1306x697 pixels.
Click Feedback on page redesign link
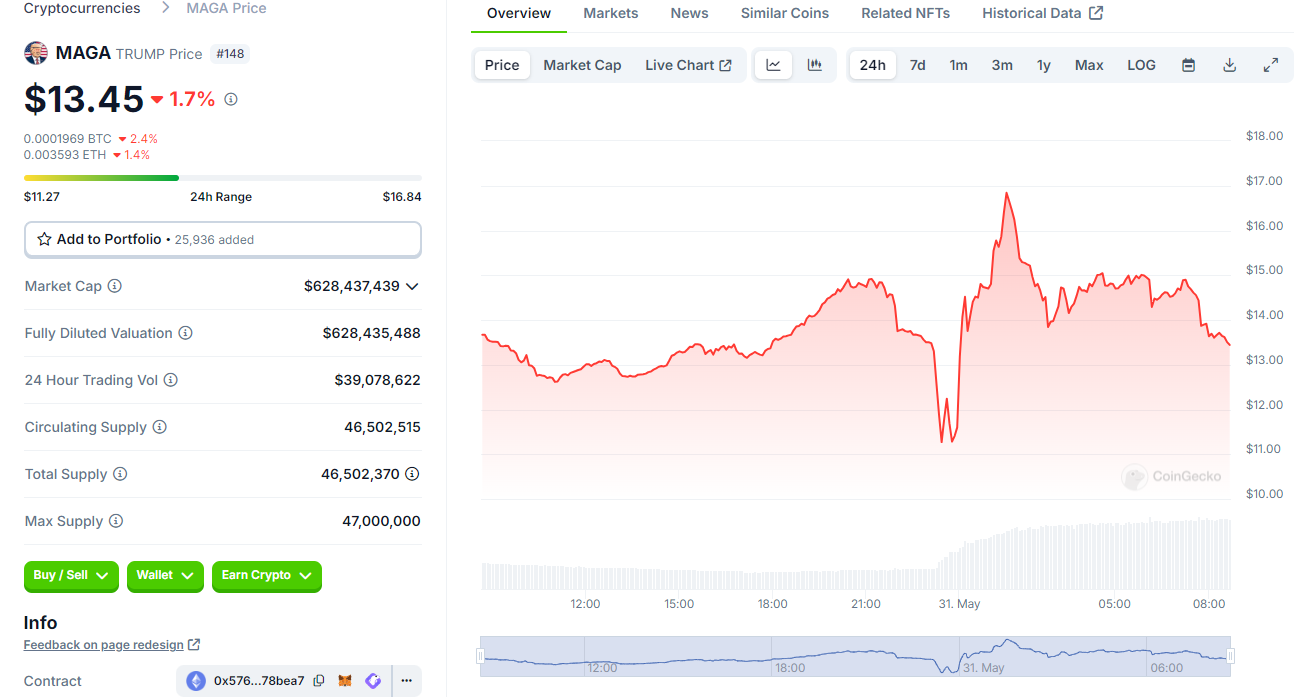pos(112,645)
